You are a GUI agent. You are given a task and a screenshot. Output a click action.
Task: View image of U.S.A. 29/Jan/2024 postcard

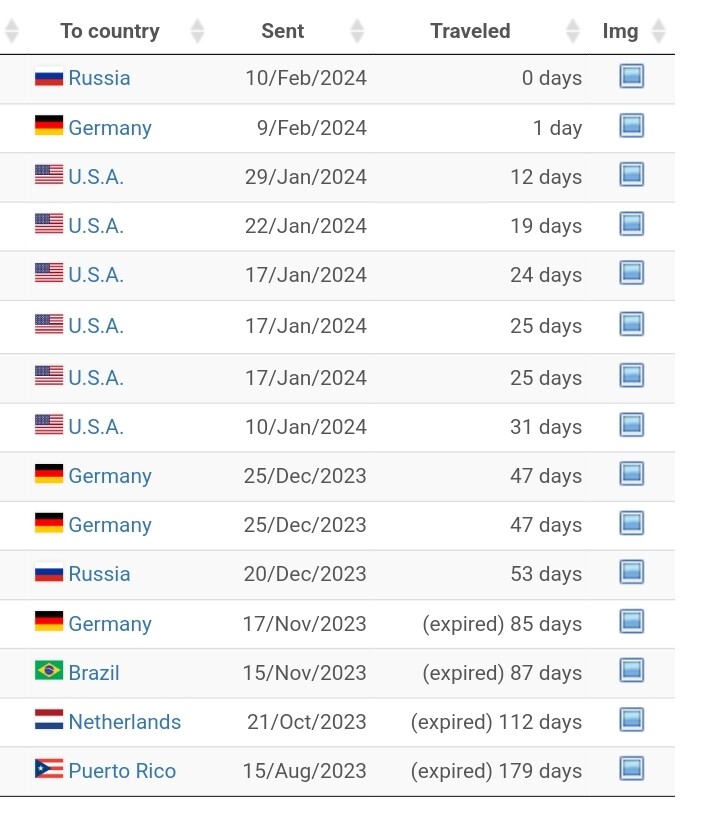pos(632,175)
